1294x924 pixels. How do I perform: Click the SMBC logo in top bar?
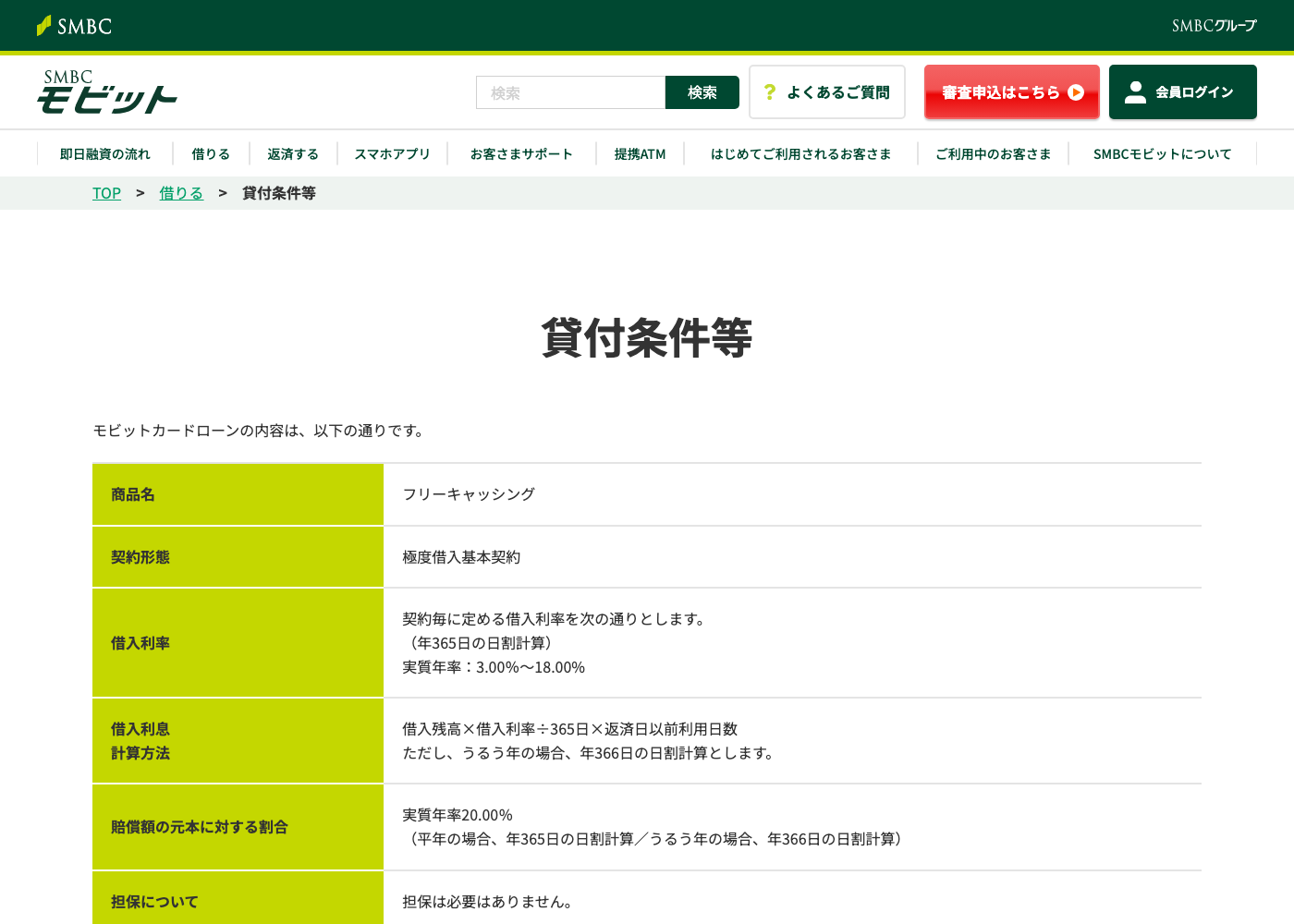tap(74, 26)
